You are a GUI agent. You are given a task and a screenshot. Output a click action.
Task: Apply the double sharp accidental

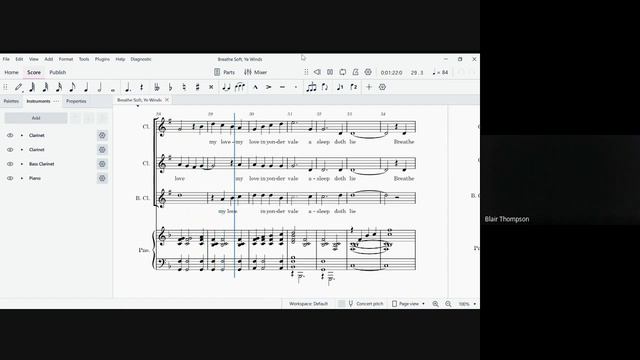tap(211, 87)
